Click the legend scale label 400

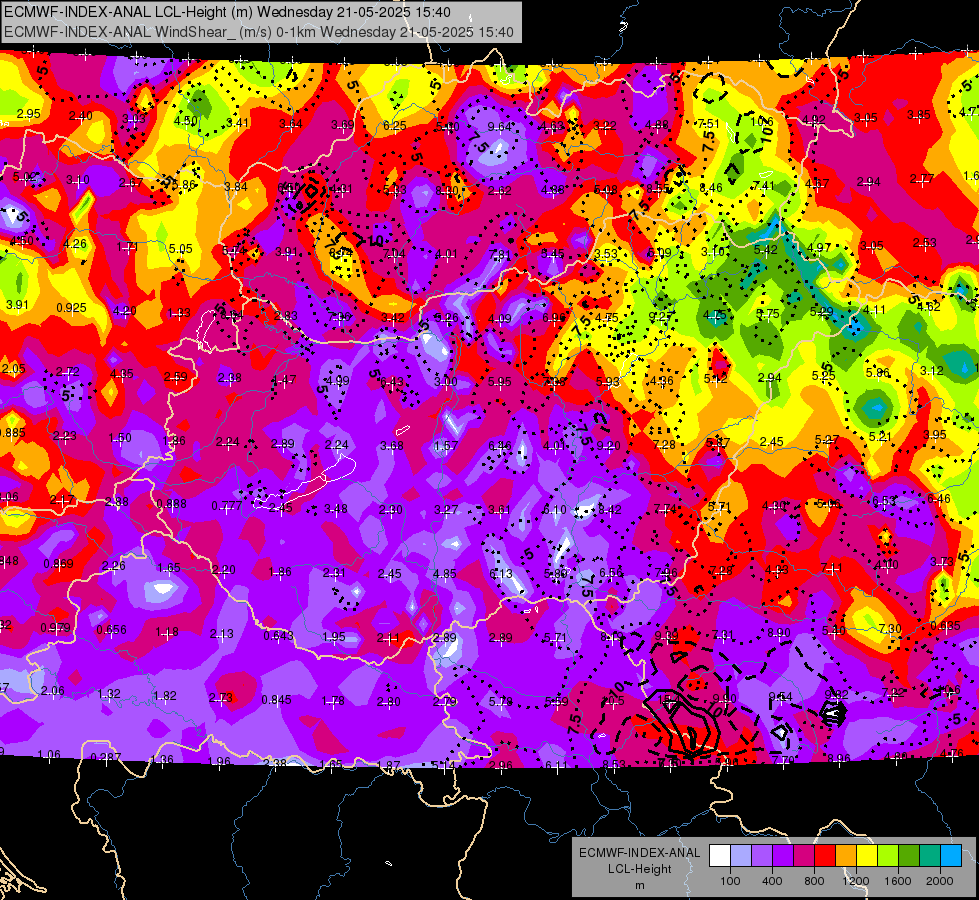772,881
